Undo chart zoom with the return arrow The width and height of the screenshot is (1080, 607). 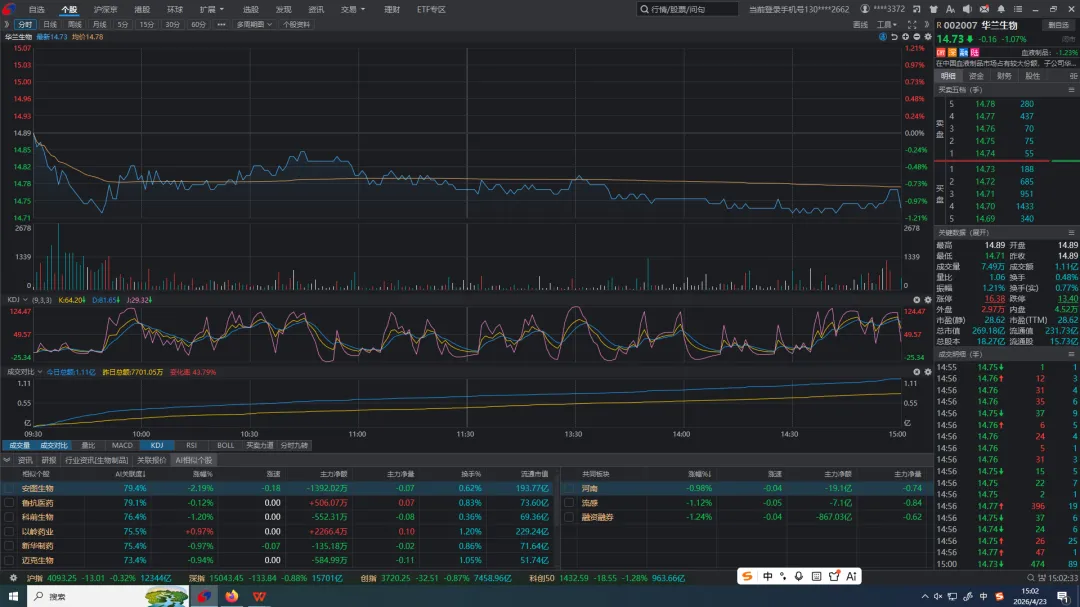click(894, 37)
